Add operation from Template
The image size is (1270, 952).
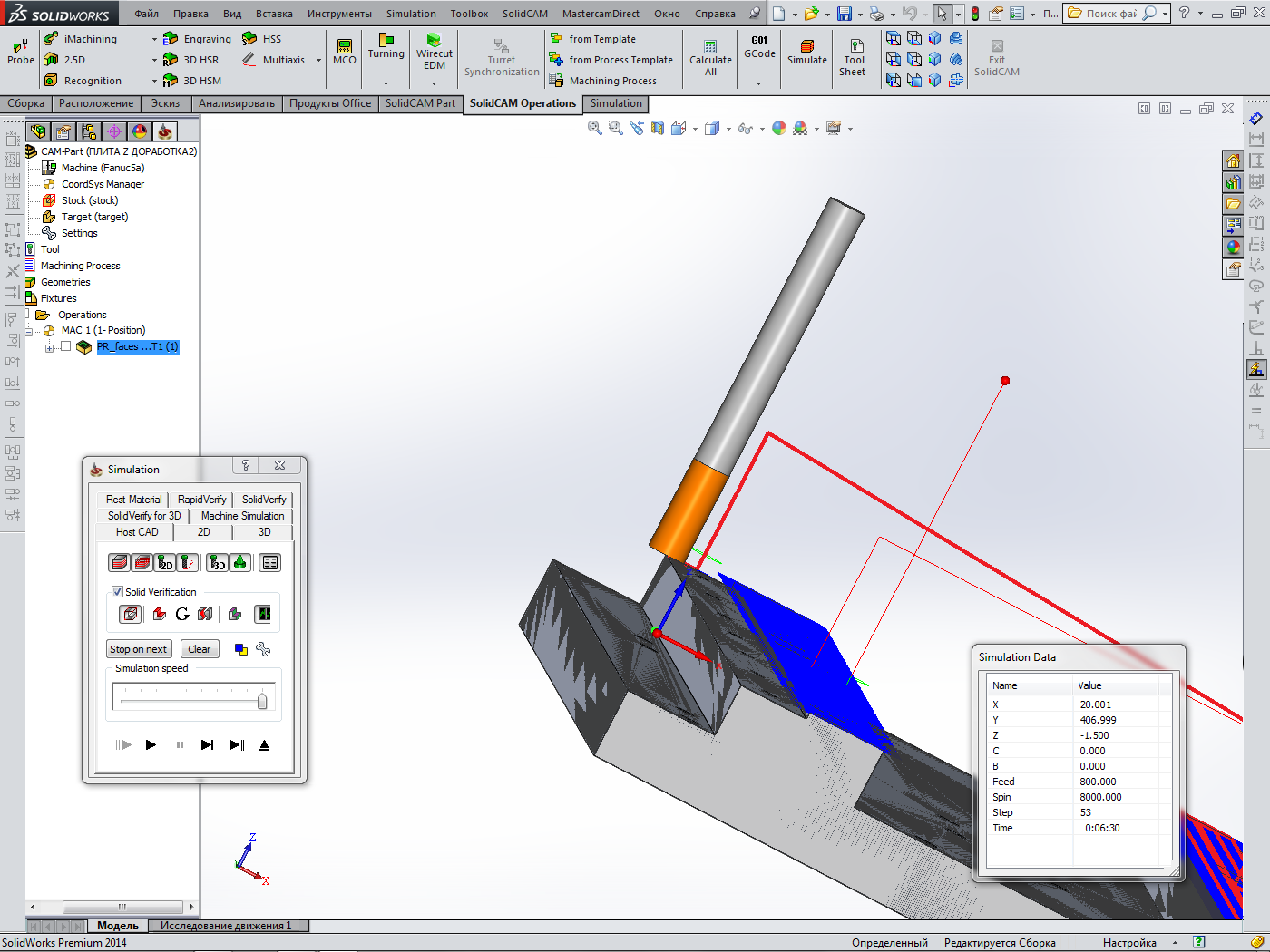click(593, 39)
